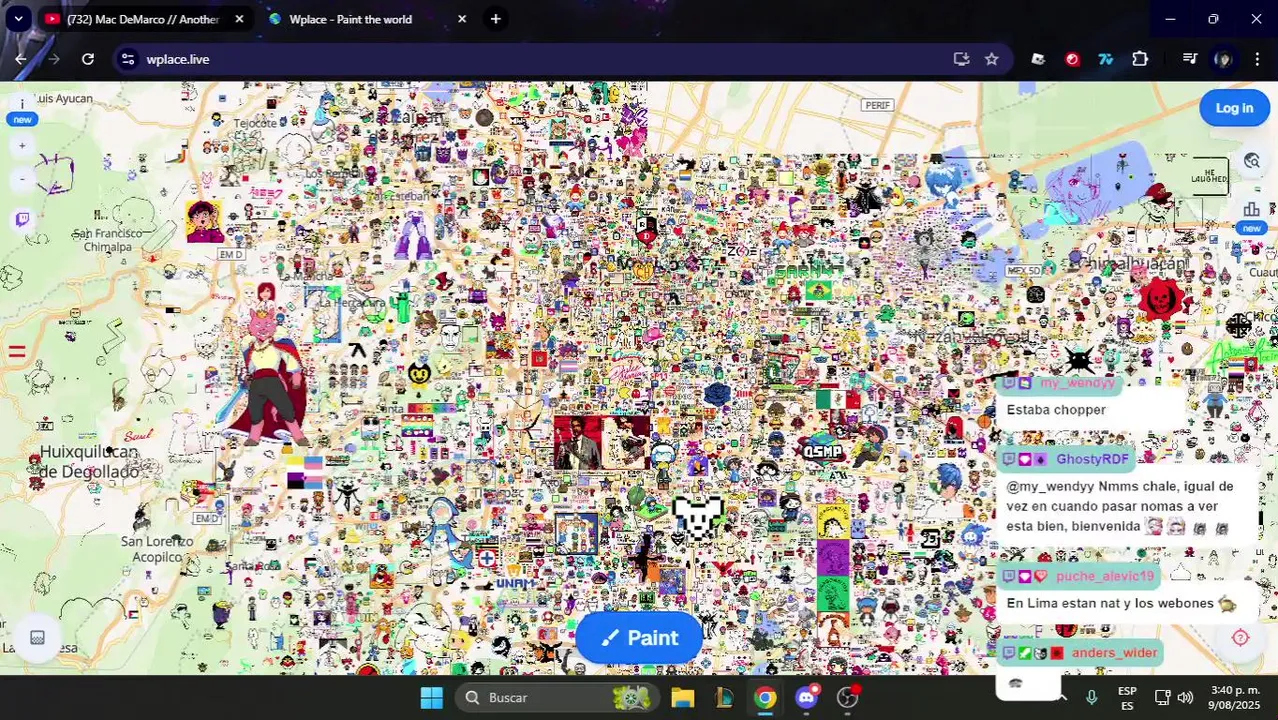The height and width of the screenshot is (720, 1278).
Task: Open a new browser tab
Action: tap(495, 19)
